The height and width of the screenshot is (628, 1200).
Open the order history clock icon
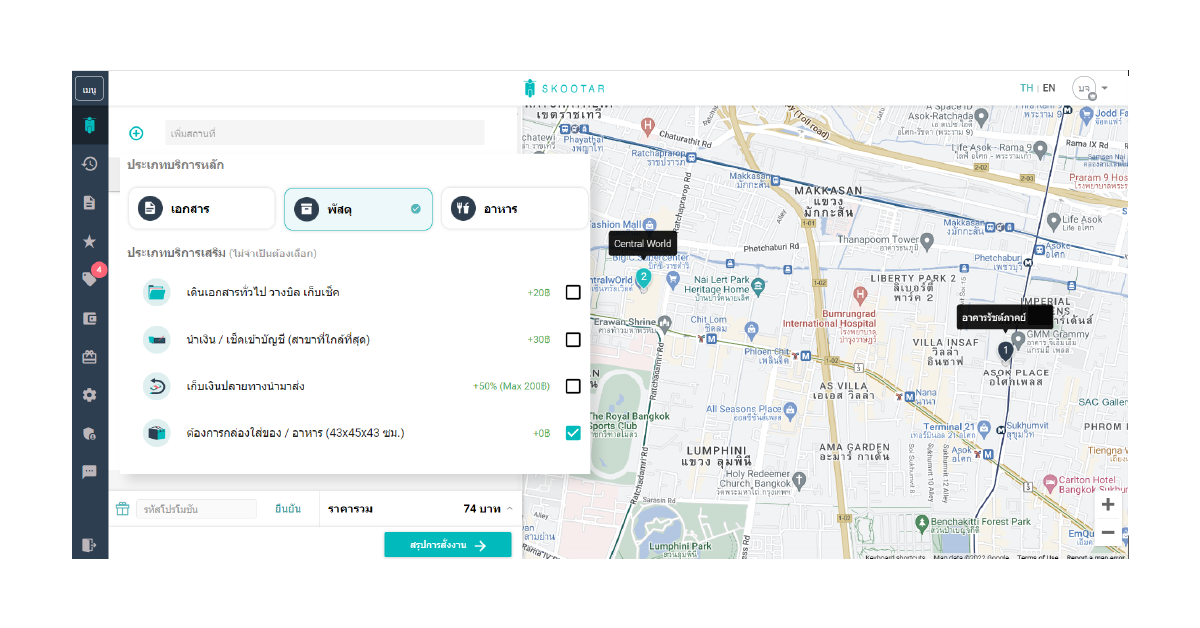(x=89, y=164)
